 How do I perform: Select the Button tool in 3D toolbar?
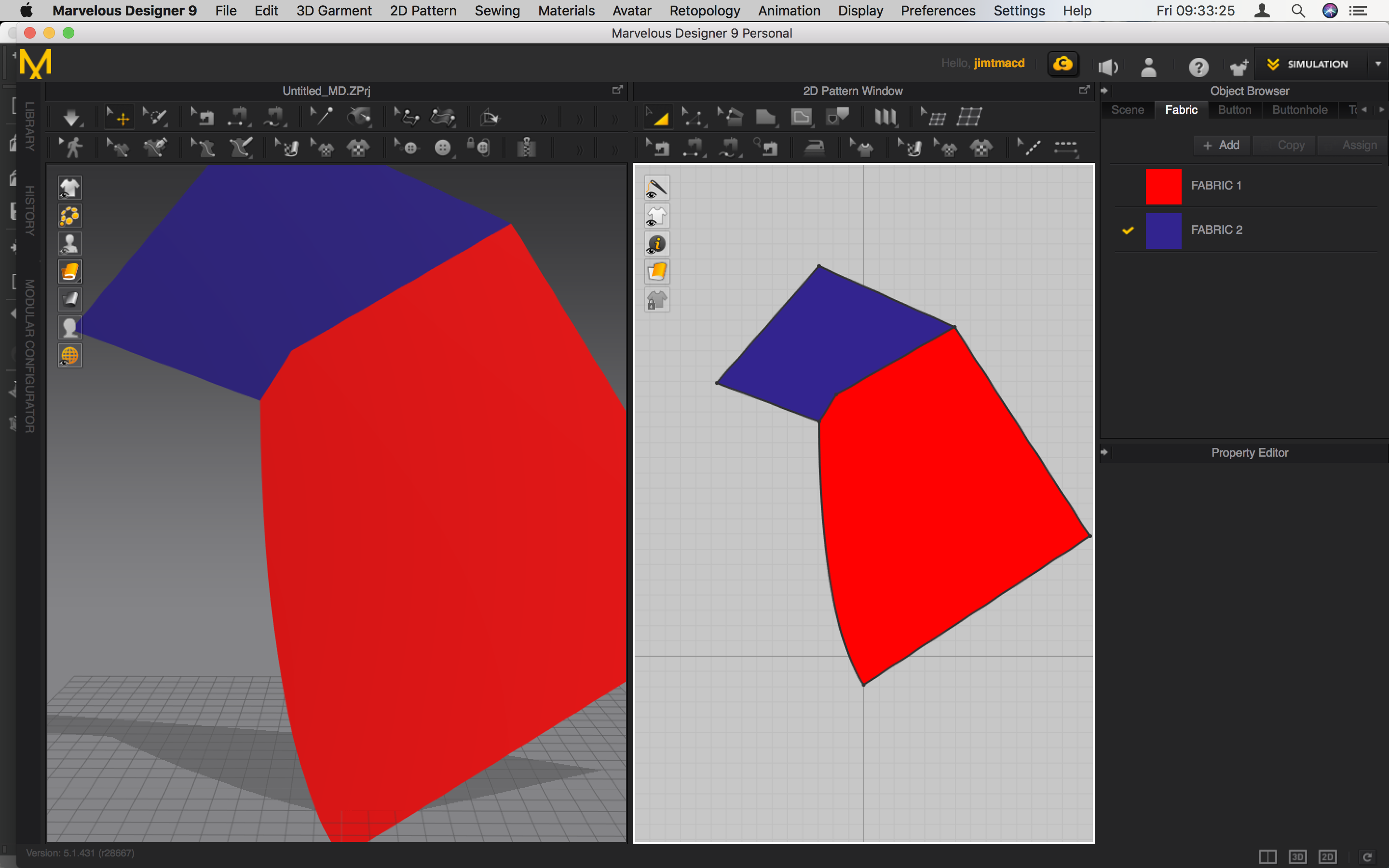(443, 148)
